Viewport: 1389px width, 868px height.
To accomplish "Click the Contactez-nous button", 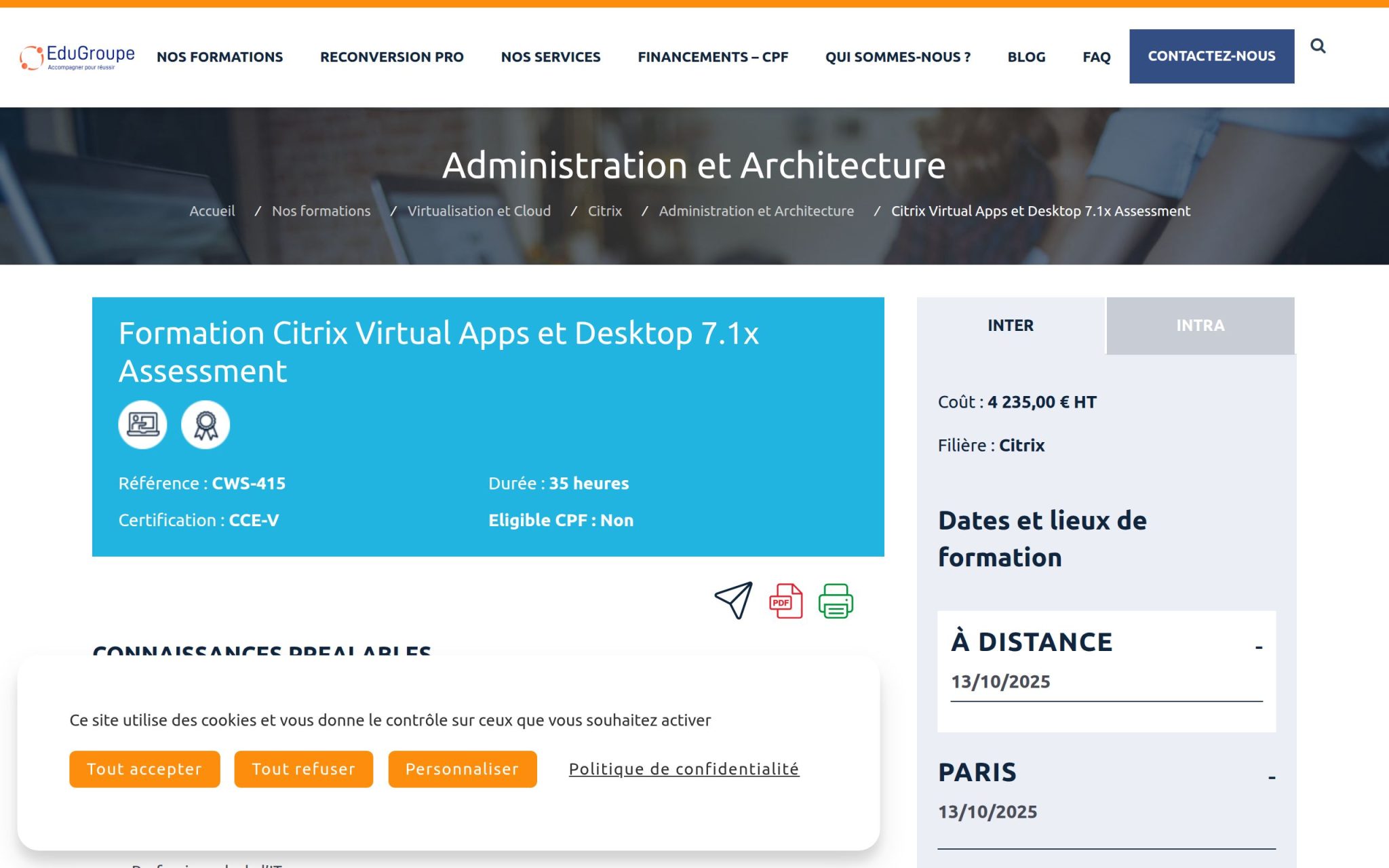I will pyautogui.click(x=1211, y=56).
